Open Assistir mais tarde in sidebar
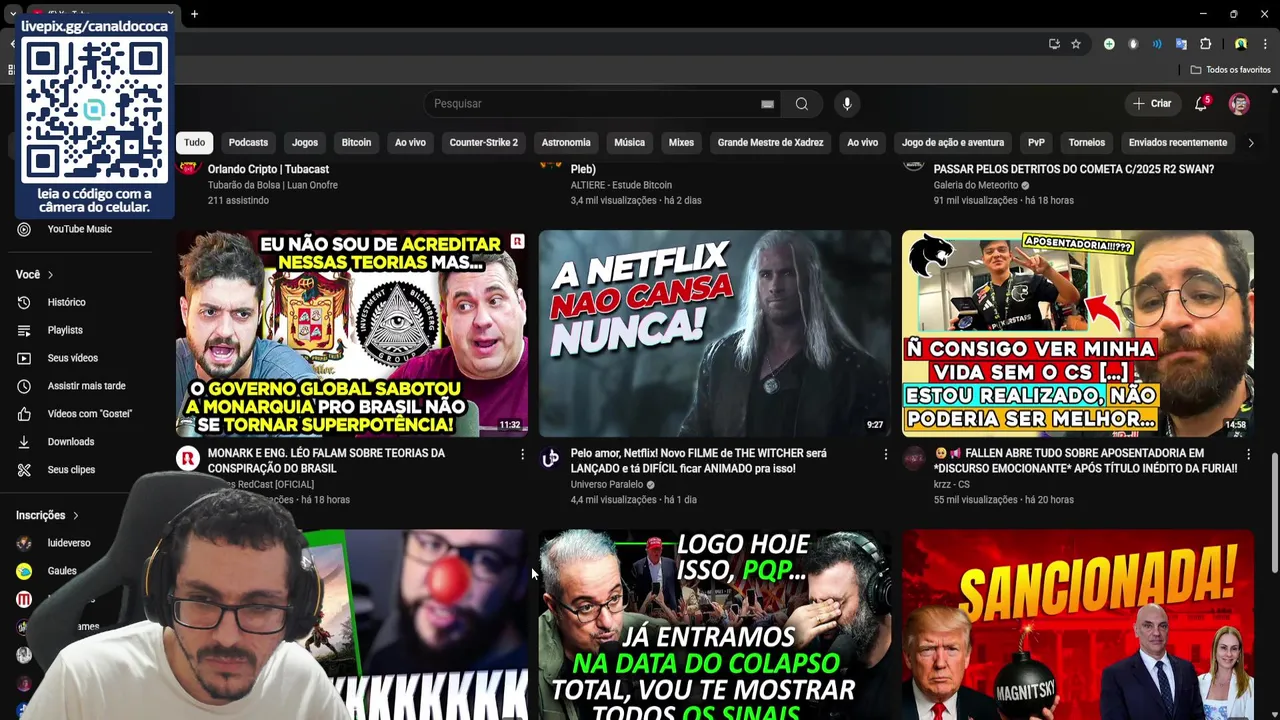The image size is (1280, 720). [86, 386]
